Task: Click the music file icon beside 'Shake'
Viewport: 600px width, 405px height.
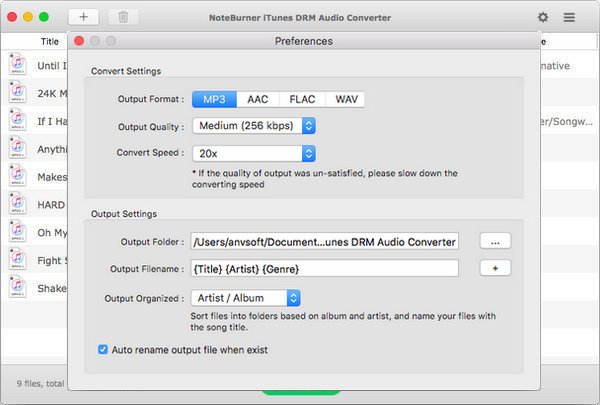Action: [x=18, y=287]
